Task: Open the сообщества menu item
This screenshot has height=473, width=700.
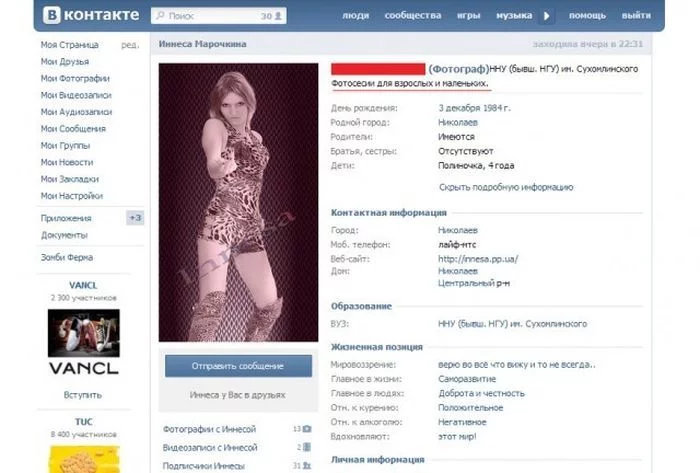Action: point(413,16)
